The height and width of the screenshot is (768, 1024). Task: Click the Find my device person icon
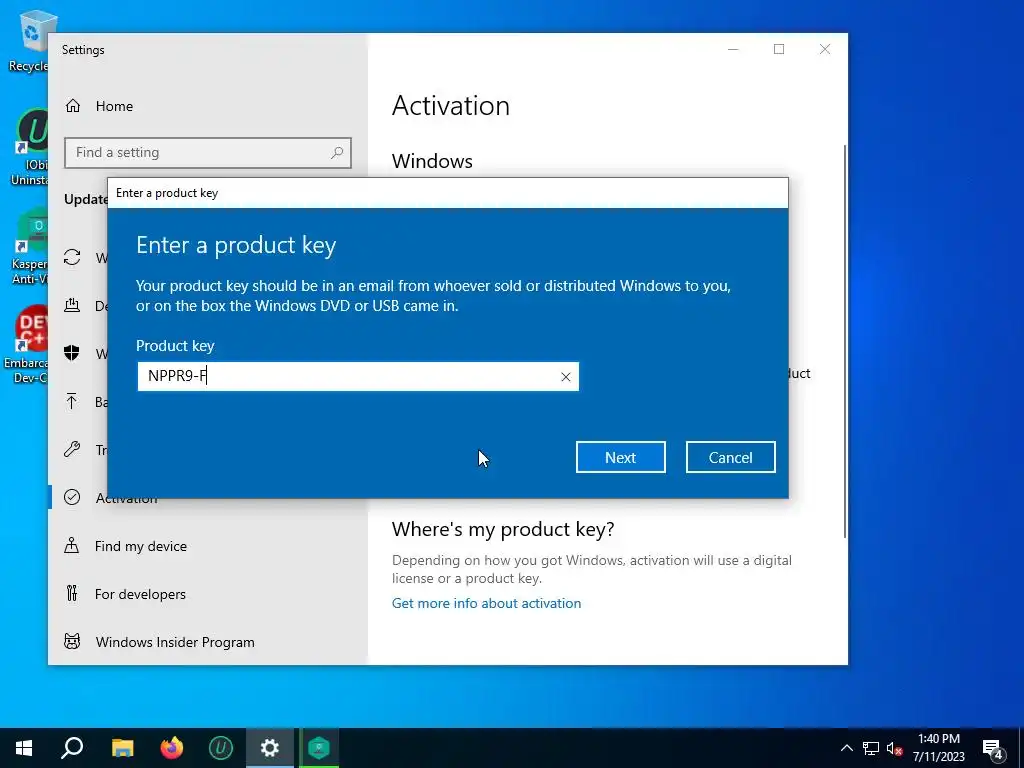tap(72, 545)
